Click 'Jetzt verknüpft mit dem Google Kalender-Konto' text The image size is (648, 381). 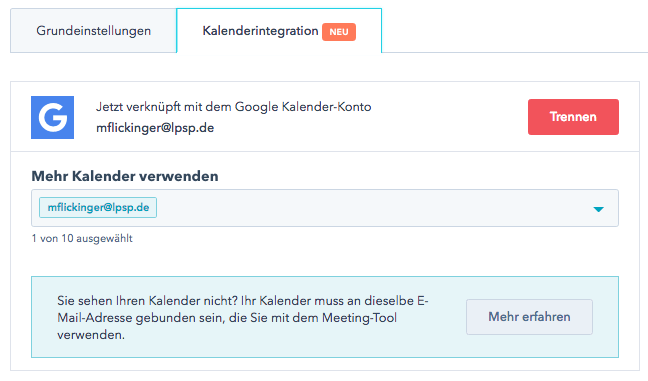[x=233, y=107]
